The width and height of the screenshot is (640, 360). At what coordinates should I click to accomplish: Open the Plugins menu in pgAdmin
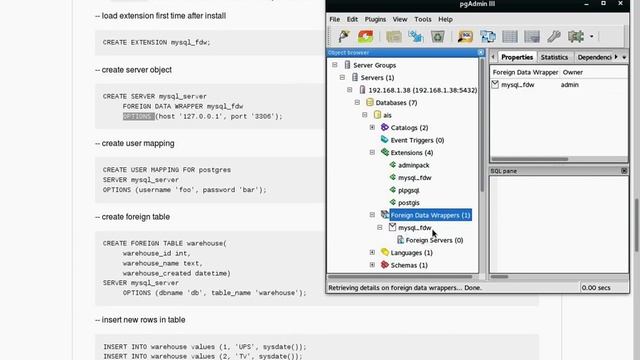point(375,19)
